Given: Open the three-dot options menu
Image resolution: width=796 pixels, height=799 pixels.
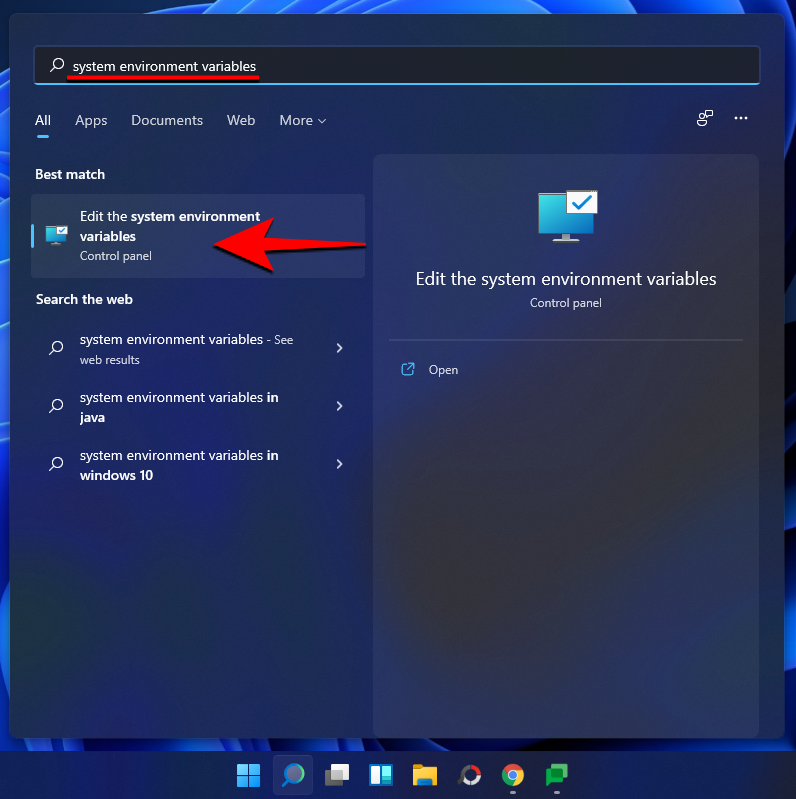Looking at the screenshot, I should point(741,118).
